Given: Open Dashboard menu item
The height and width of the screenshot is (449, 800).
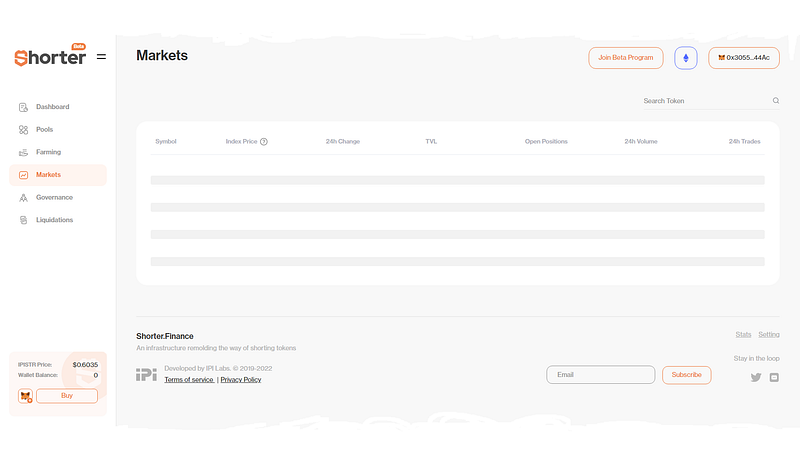Looking at the screenshot, I should pyautogui.click(x=58, y=107).
